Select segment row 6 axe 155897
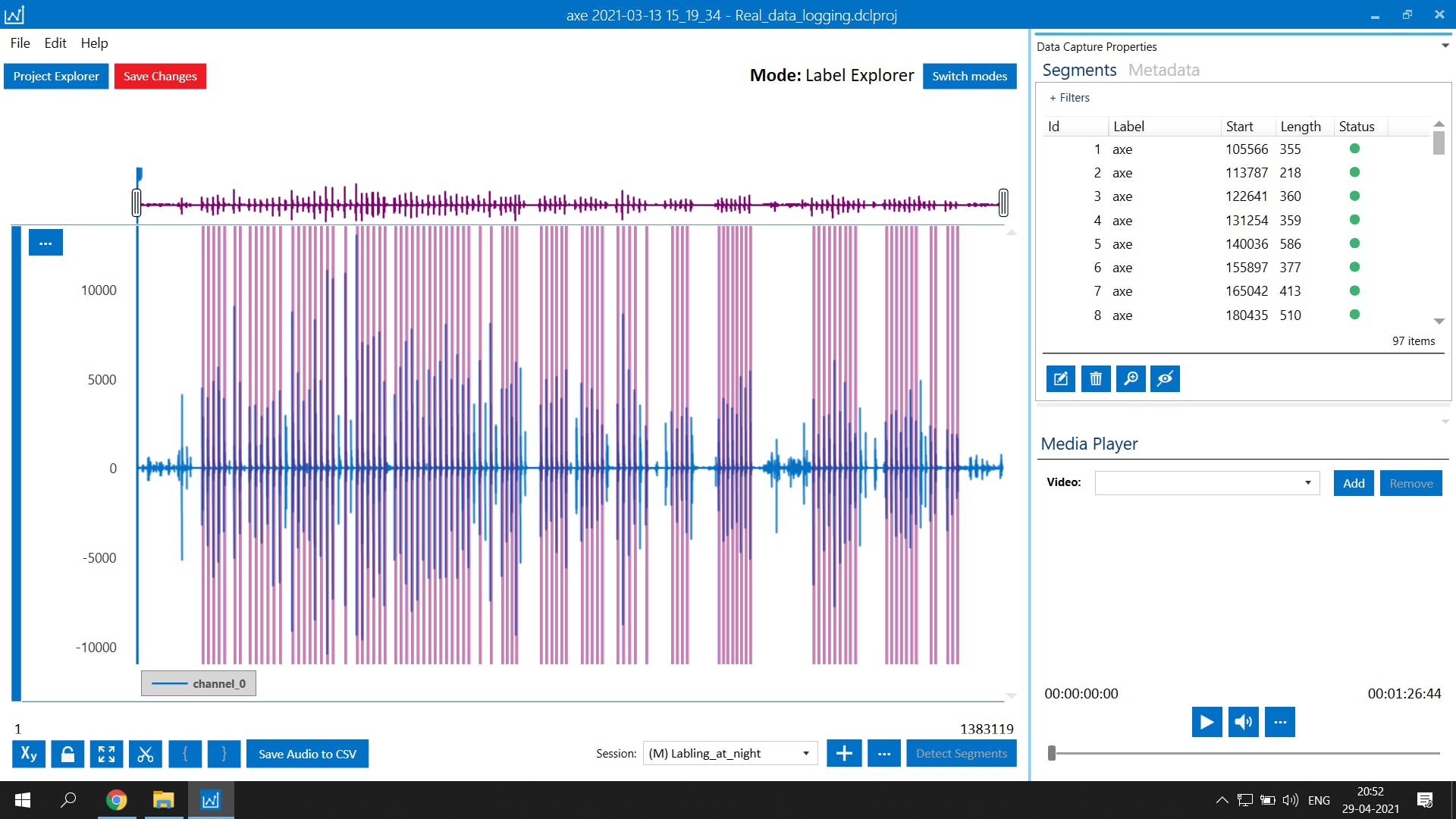This screenshot has width=1456, height=819. coord(1236,268)
